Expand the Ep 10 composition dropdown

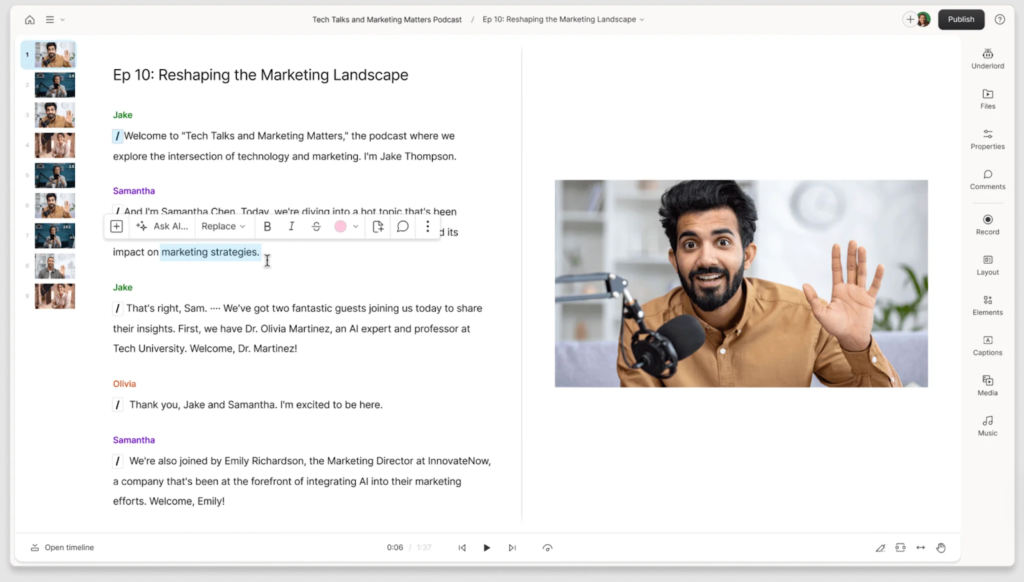(x=642, y=20)
